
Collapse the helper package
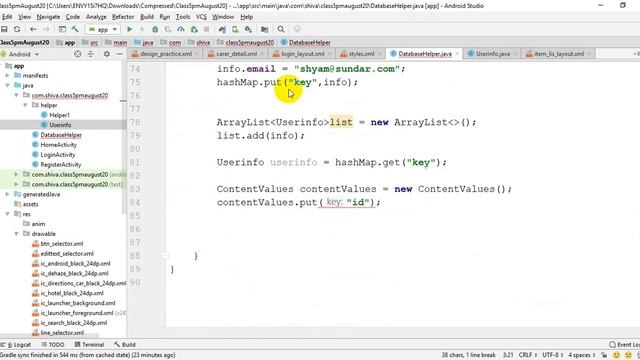point(25,105)
